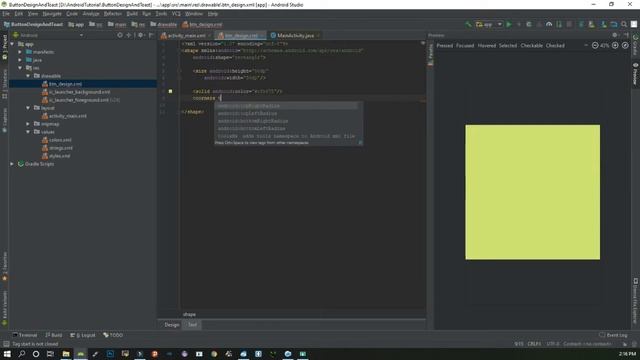
Task: Open the Palette side strip
Action: click(x=430, y=54)
